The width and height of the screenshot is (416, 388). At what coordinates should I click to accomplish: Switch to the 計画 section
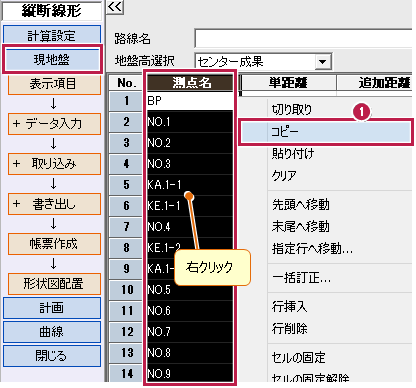coord(52,308)
